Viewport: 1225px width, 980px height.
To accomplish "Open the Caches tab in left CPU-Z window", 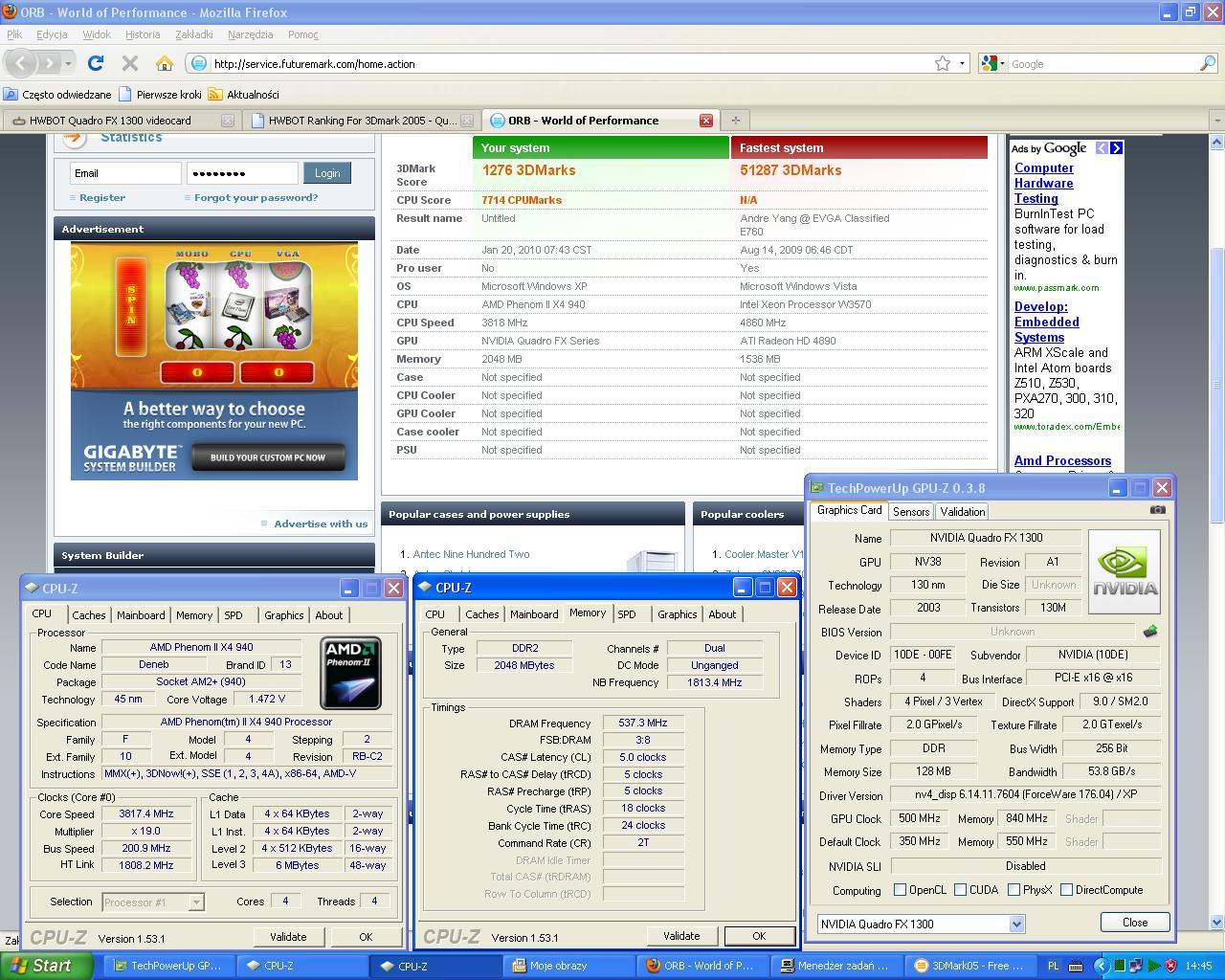I will [x=88, y=615].
